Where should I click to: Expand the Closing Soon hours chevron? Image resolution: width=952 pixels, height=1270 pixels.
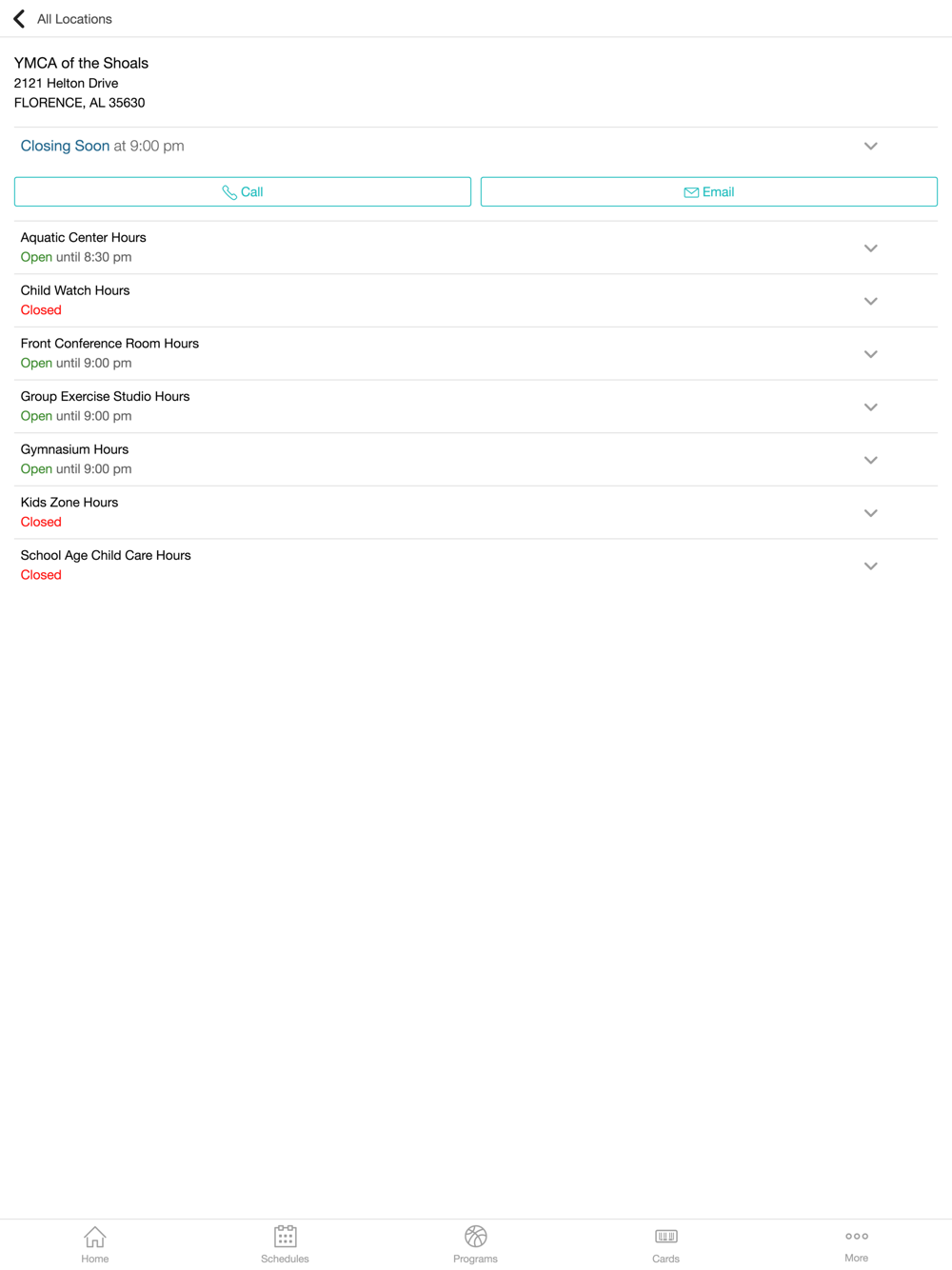(870, 146)
